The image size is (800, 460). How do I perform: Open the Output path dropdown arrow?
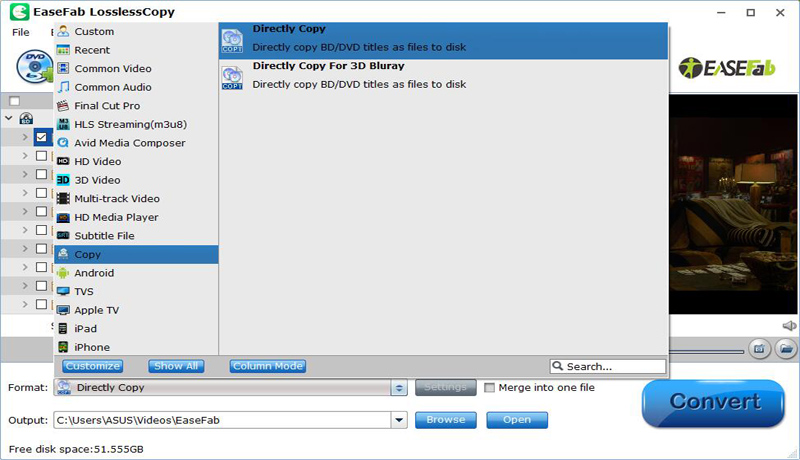tap(399, 420)
